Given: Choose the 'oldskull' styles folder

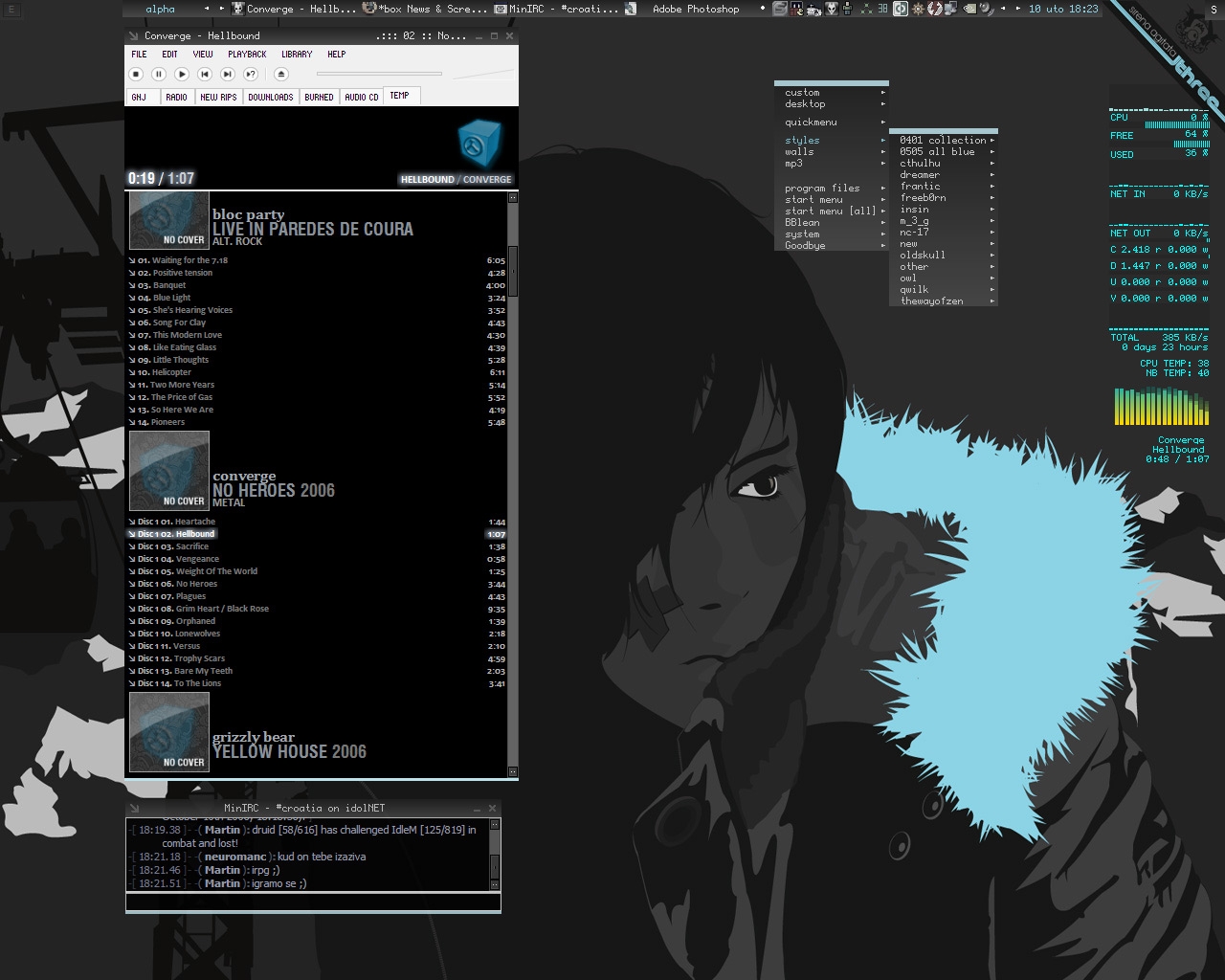Looking at the screenshot, I should point(944,256).
